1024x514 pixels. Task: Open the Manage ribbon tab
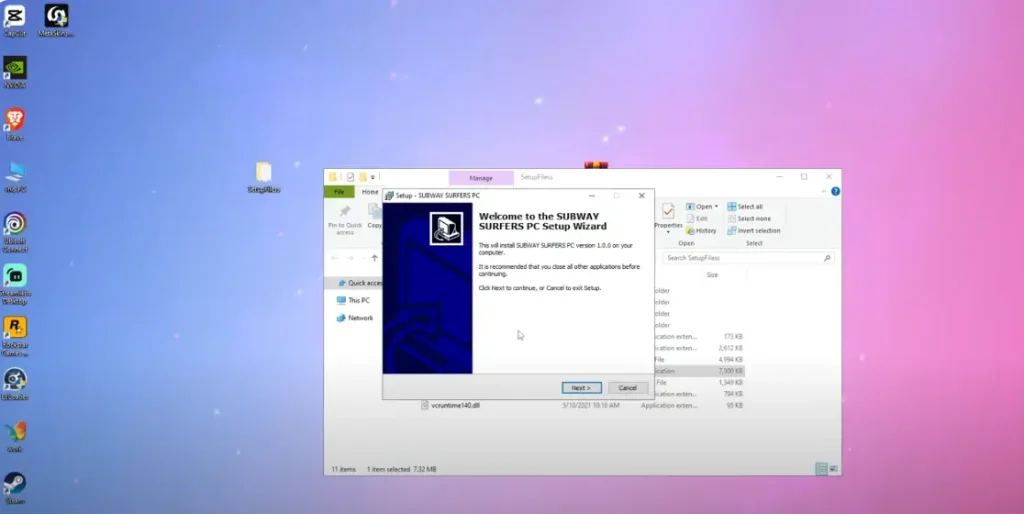pyautogui.click(x=481, y=178)
